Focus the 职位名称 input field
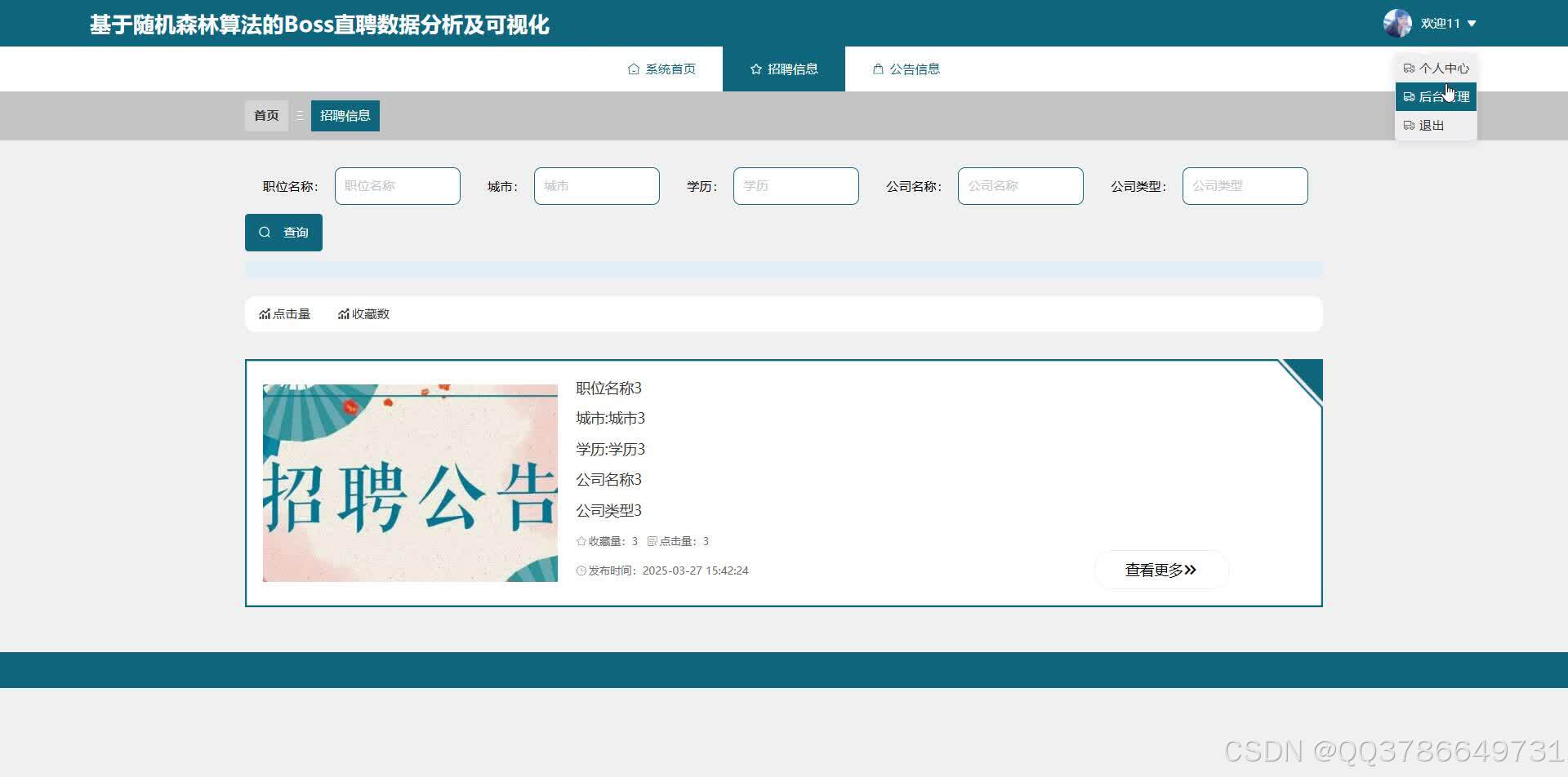Screen dimensions: 1568x777 click(x=398, y=186)
